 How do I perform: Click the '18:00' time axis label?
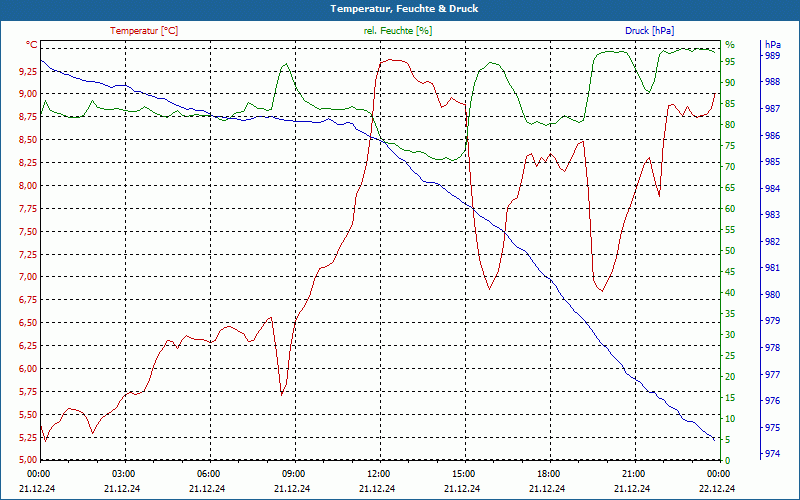pyautogui.click(x=548, y=474)
